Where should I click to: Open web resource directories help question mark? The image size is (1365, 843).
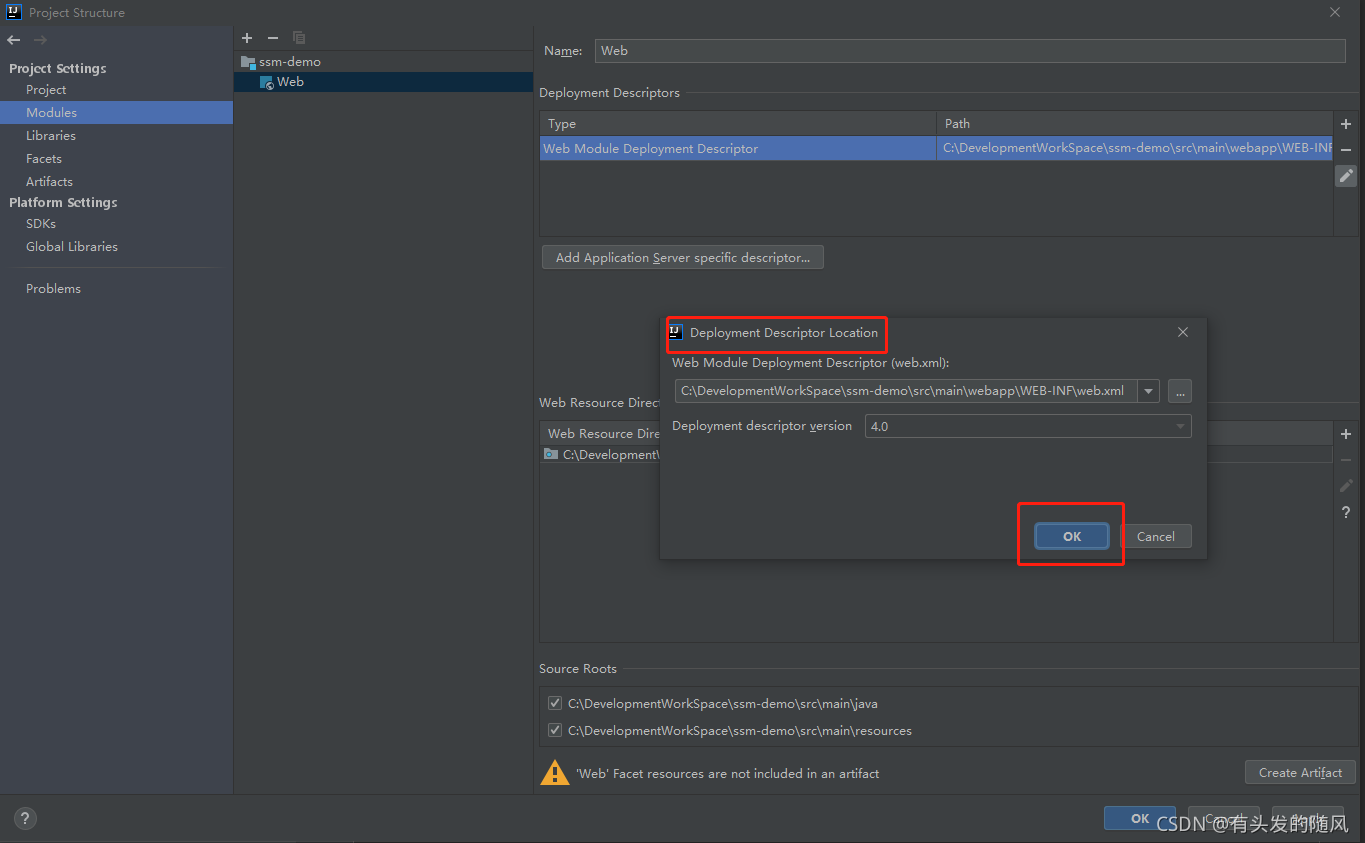[x=1346, y=512]
